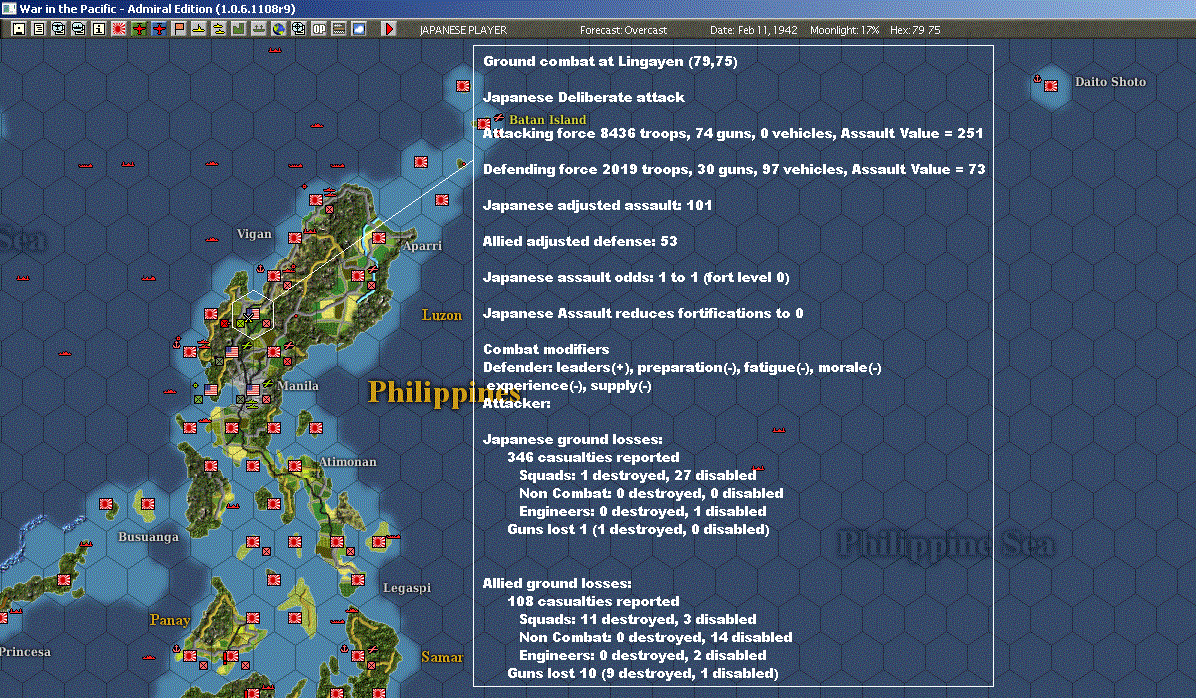Click the 'Combat modifiers' heading
1196x698 pixels.
[x=546, y=349]
